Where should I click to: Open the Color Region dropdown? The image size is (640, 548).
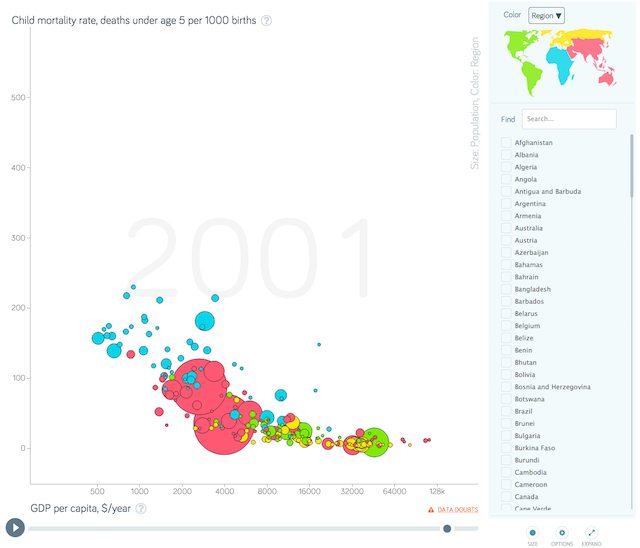point(546,16)
